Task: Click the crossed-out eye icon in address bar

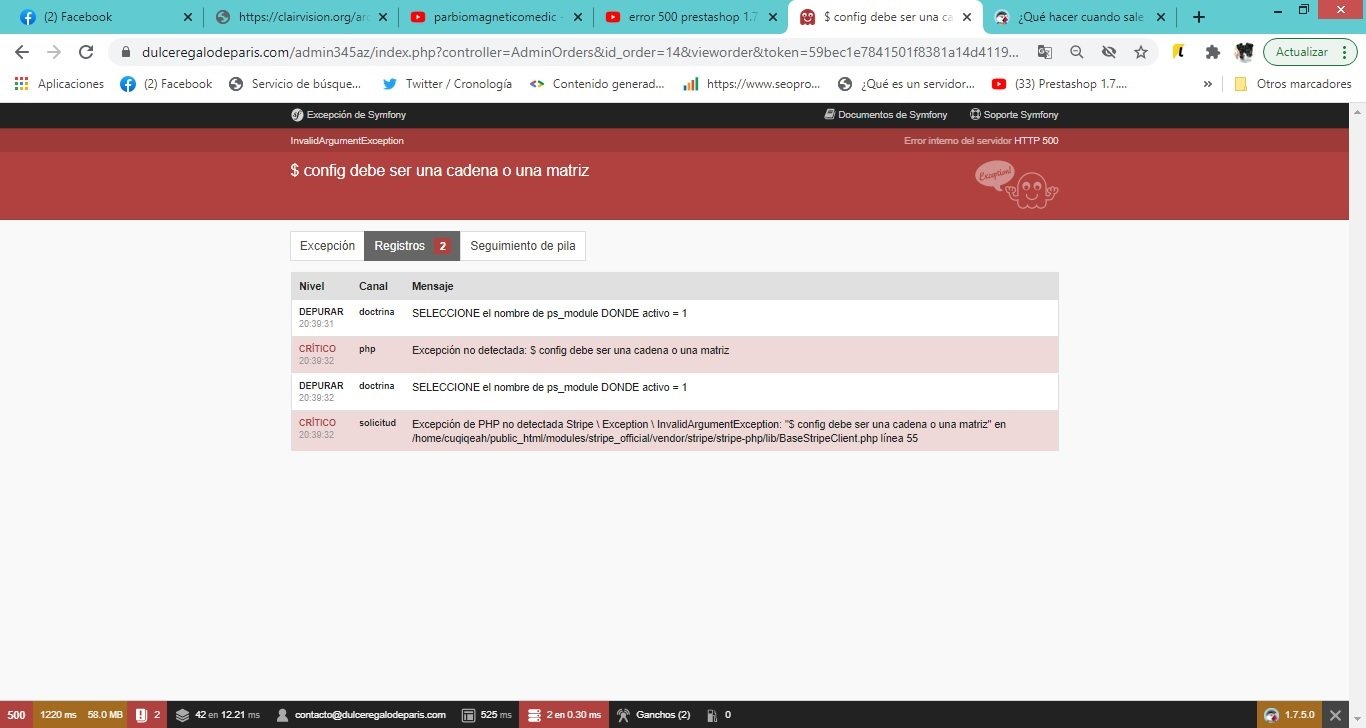Action: coord(1108,52)
